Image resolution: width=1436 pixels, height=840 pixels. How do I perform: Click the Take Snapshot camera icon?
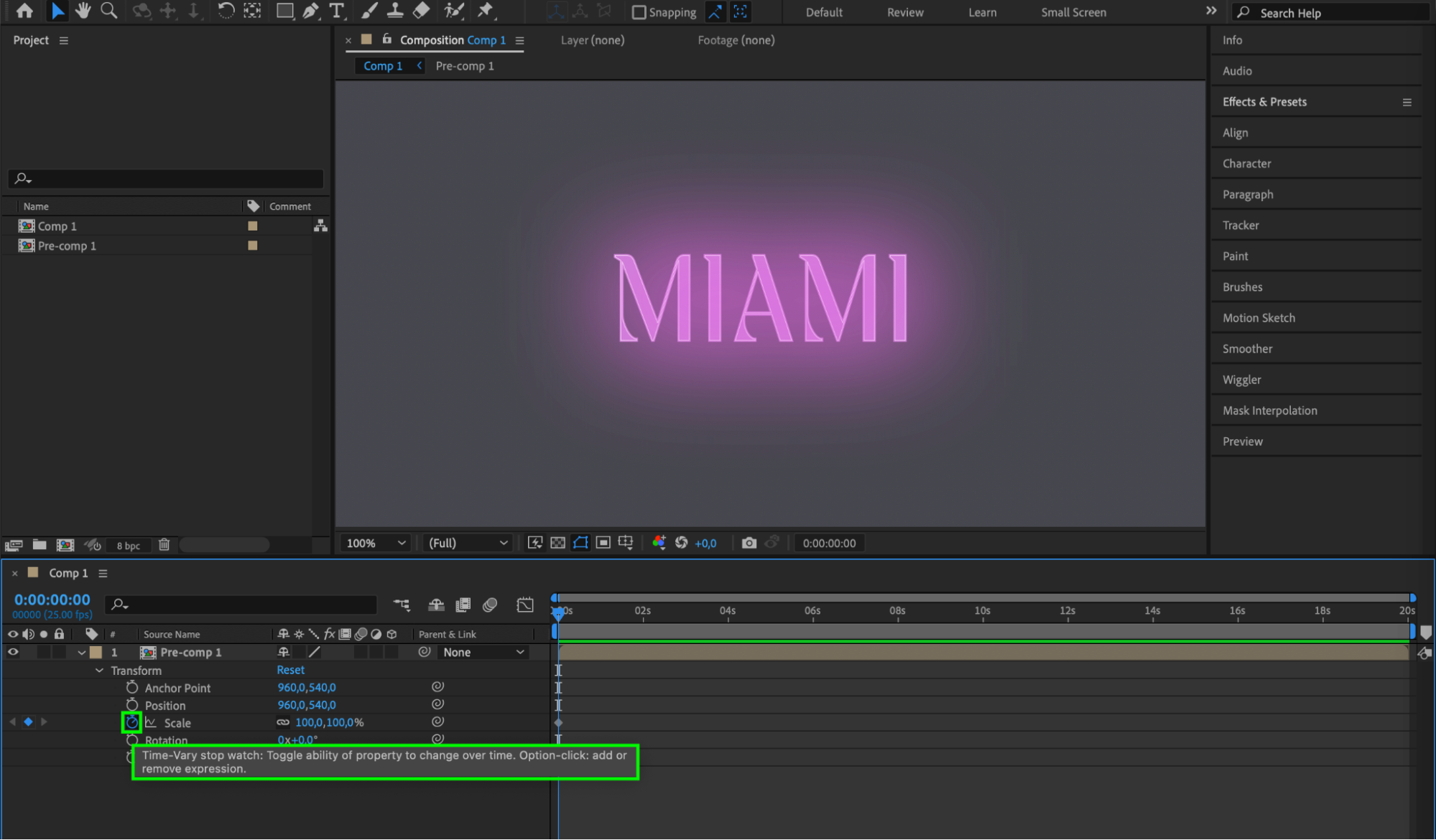click(749, 543)
